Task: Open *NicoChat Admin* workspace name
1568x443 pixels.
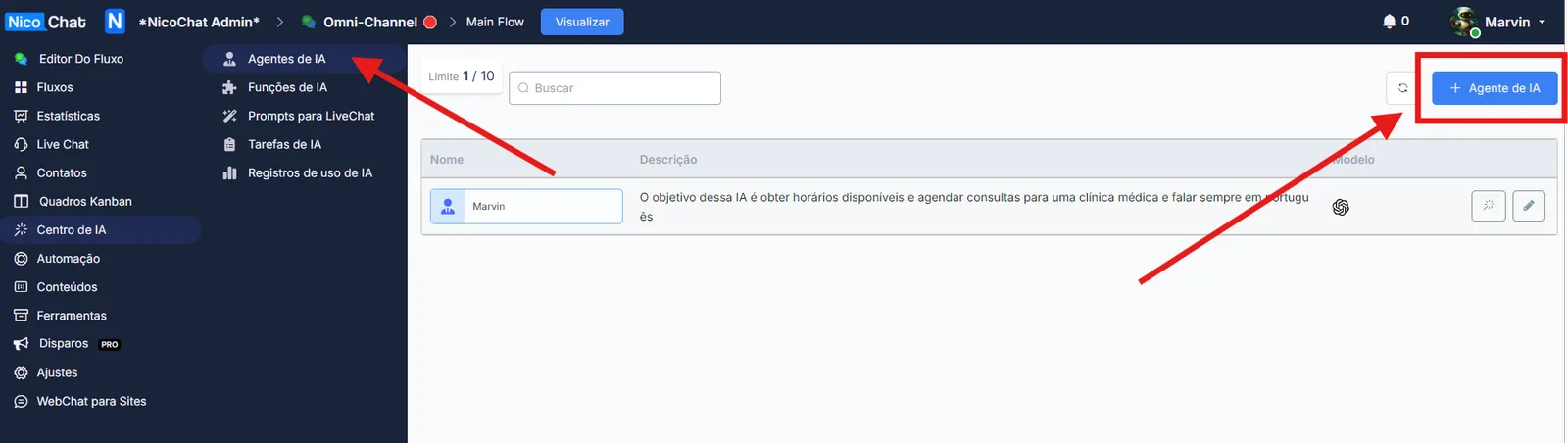Action: [x=199, y=22]
